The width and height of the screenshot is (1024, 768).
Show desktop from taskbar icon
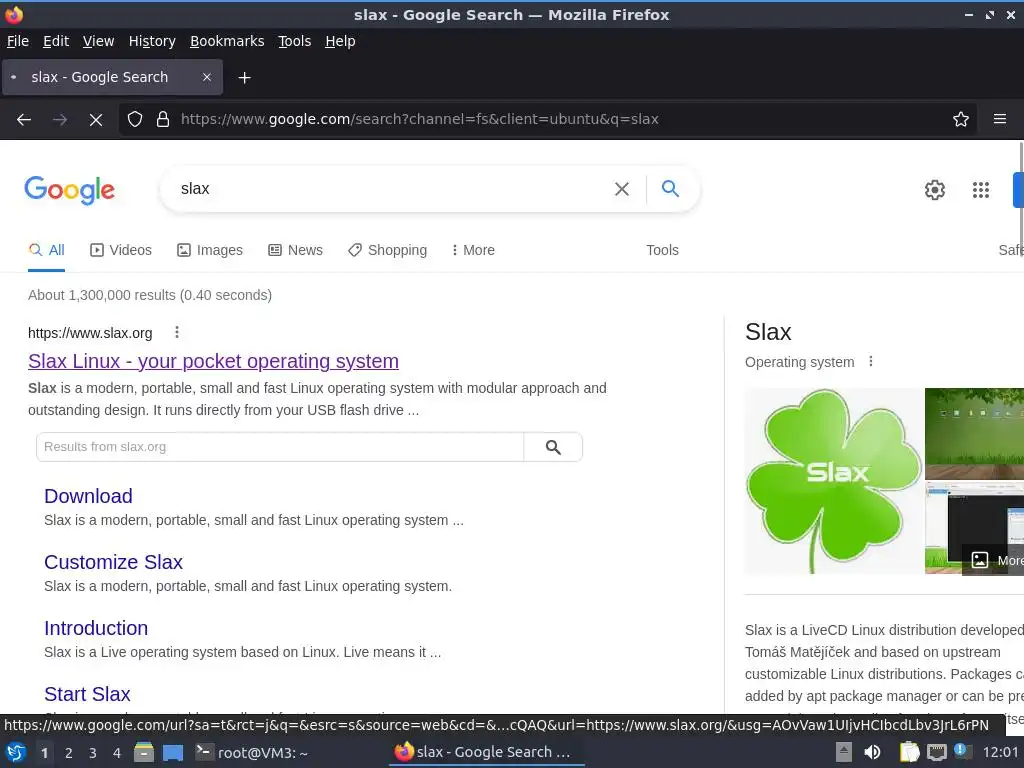(173, 753)
